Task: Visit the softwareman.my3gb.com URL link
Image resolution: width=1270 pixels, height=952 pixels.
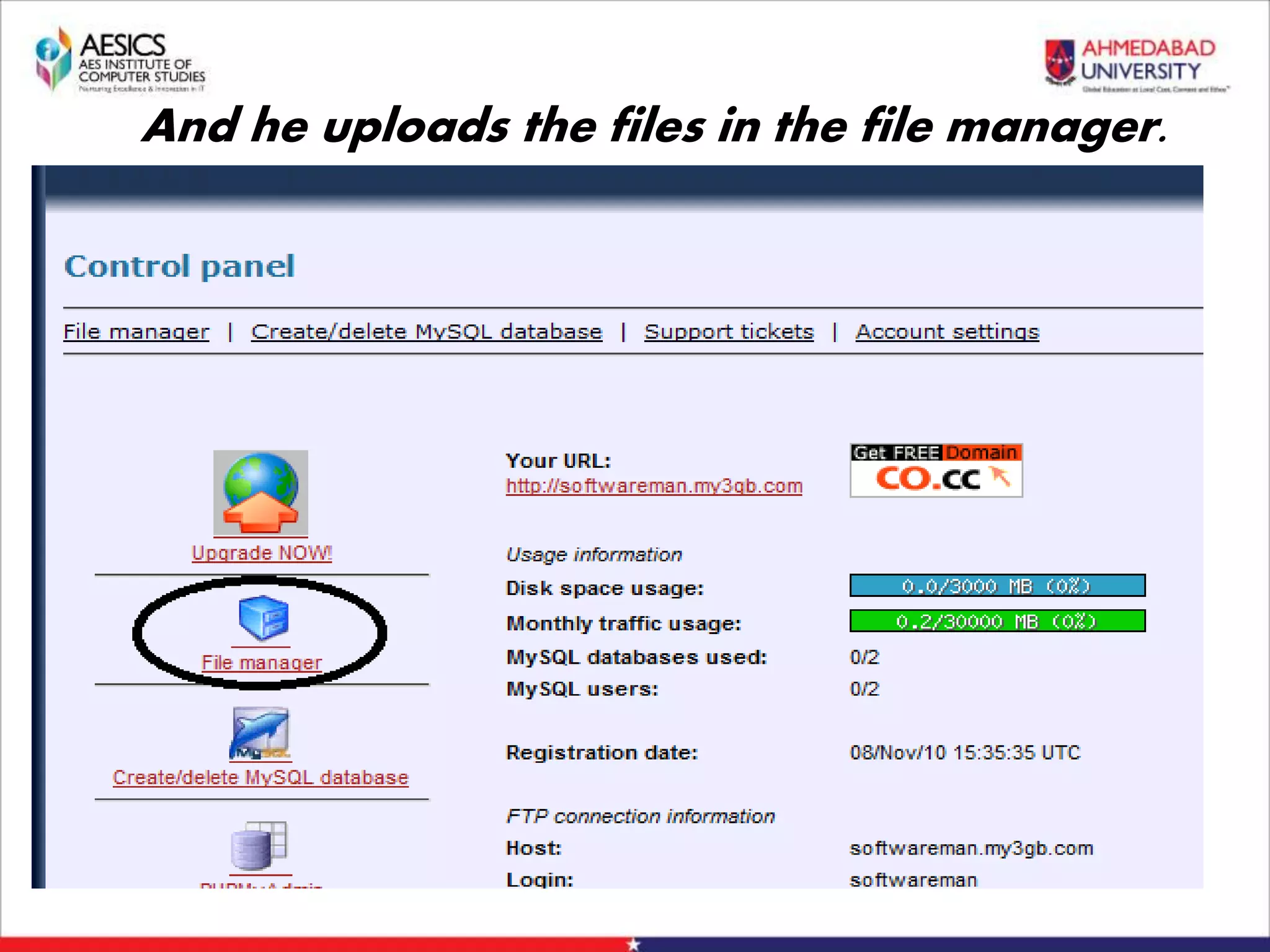Action: click(654, 486)
